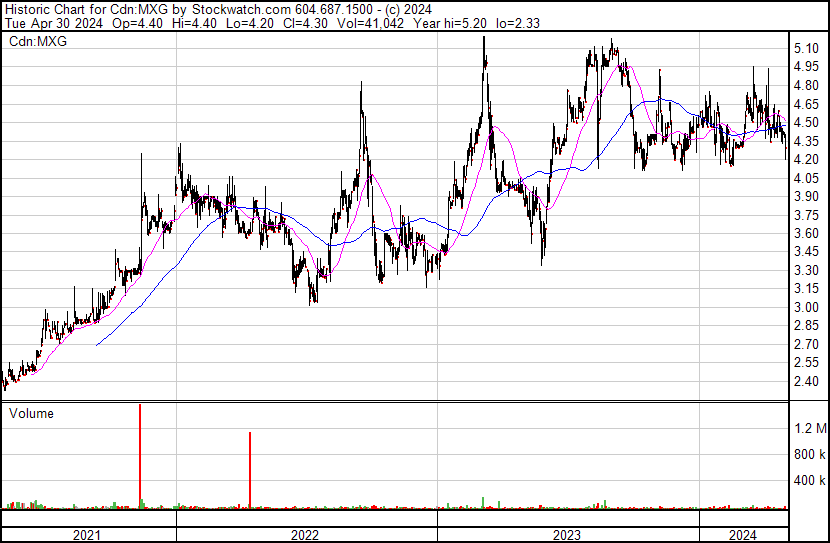Click the Cl=4.30 closing price text
Viewport: 830px width, 543px height.
(303, 23)
